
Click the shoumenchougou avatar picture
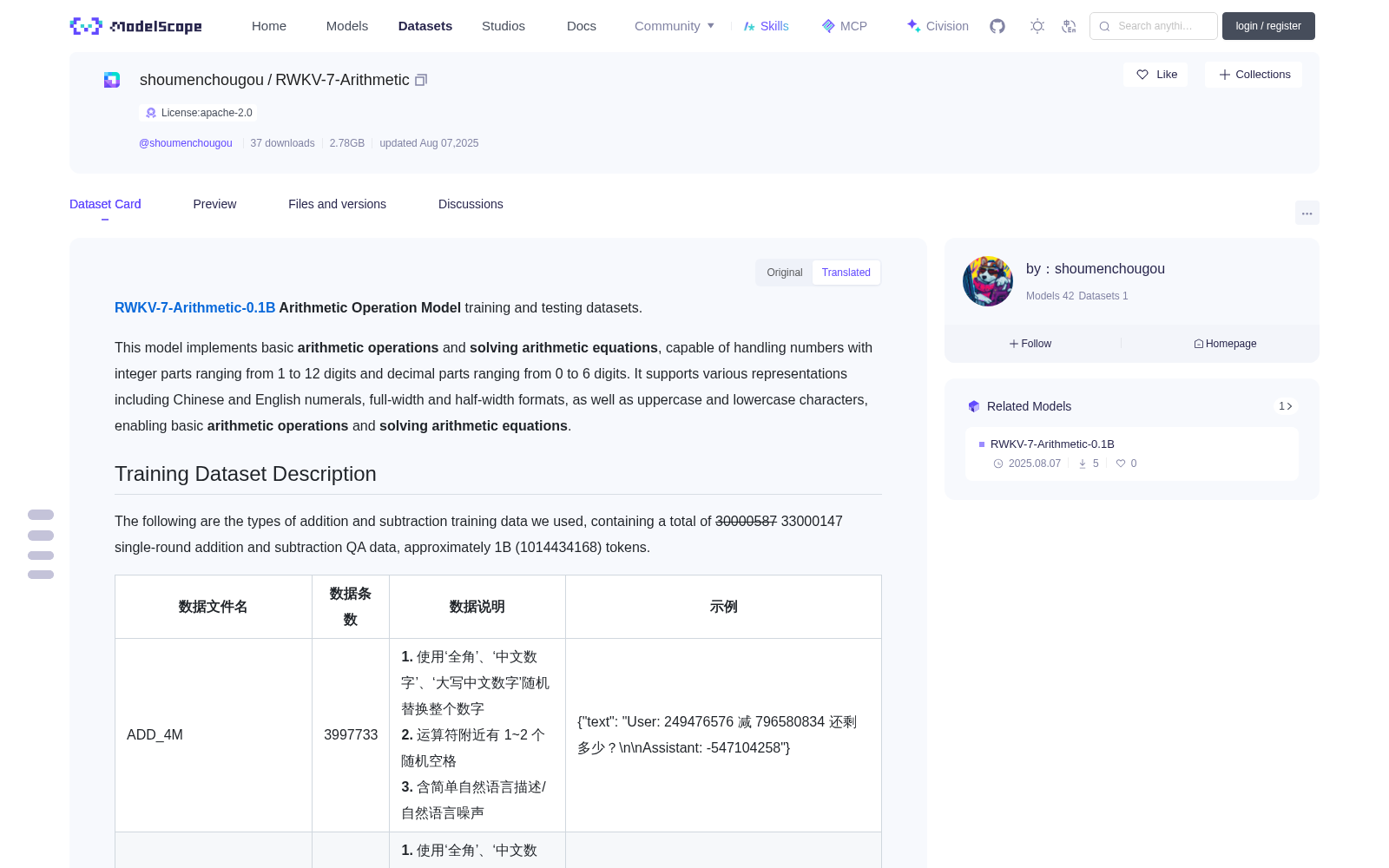click(988, 281)
